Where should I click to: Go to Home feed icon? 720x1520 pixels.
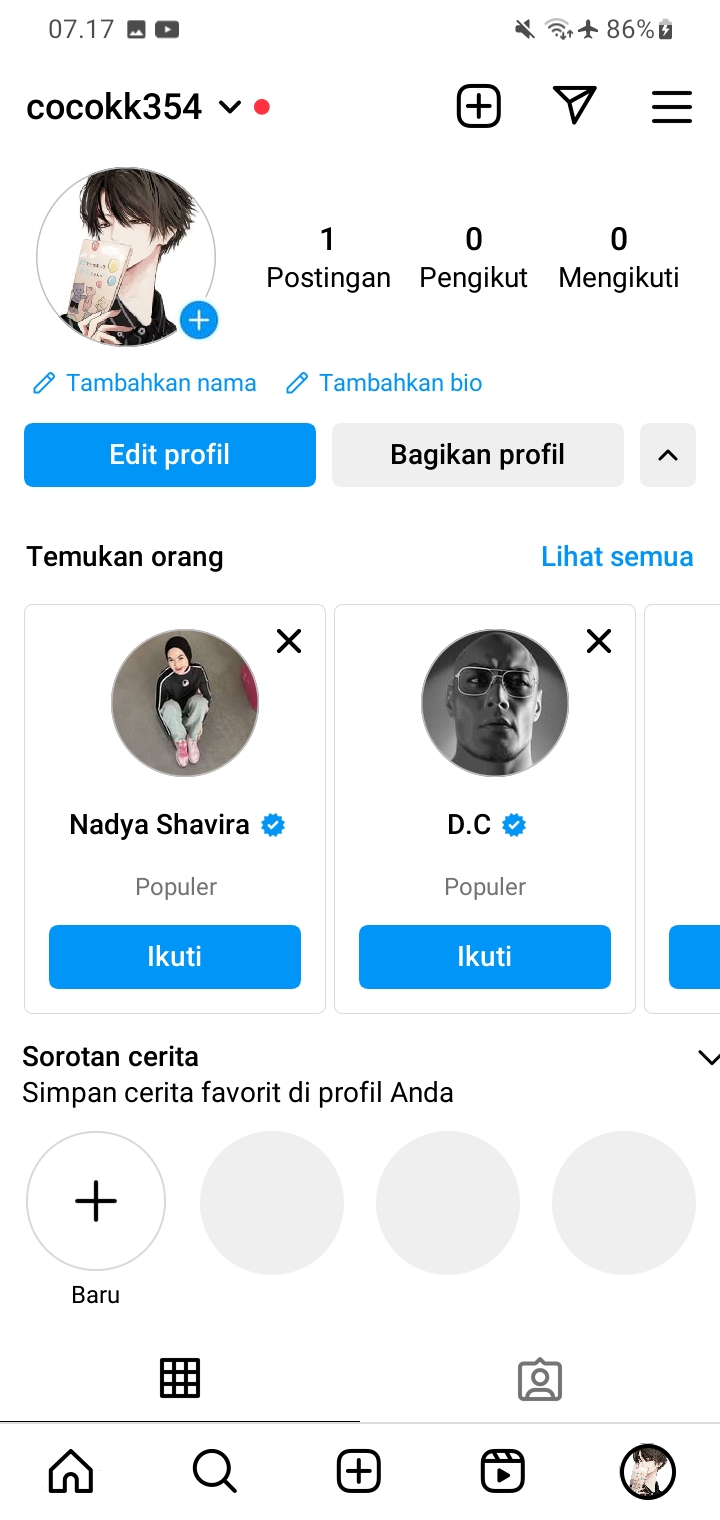71,1471
